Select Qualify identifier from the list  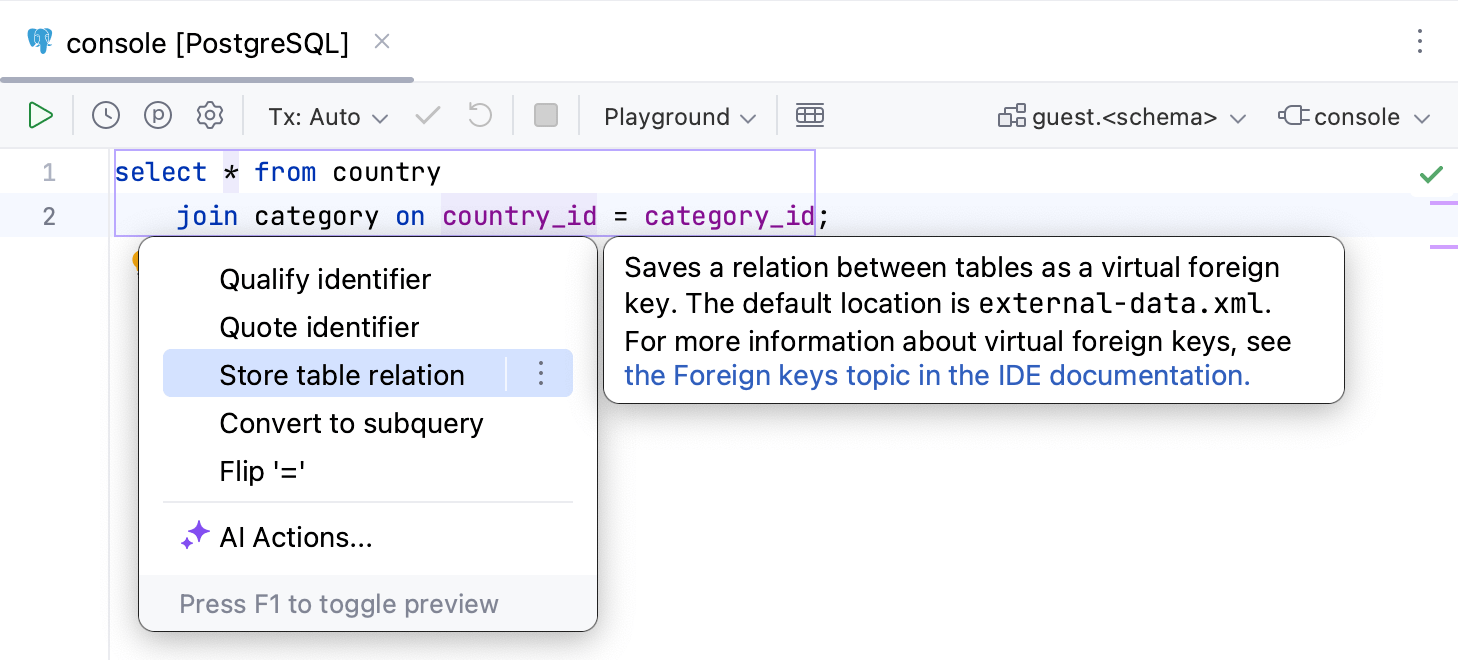[325, 279]
